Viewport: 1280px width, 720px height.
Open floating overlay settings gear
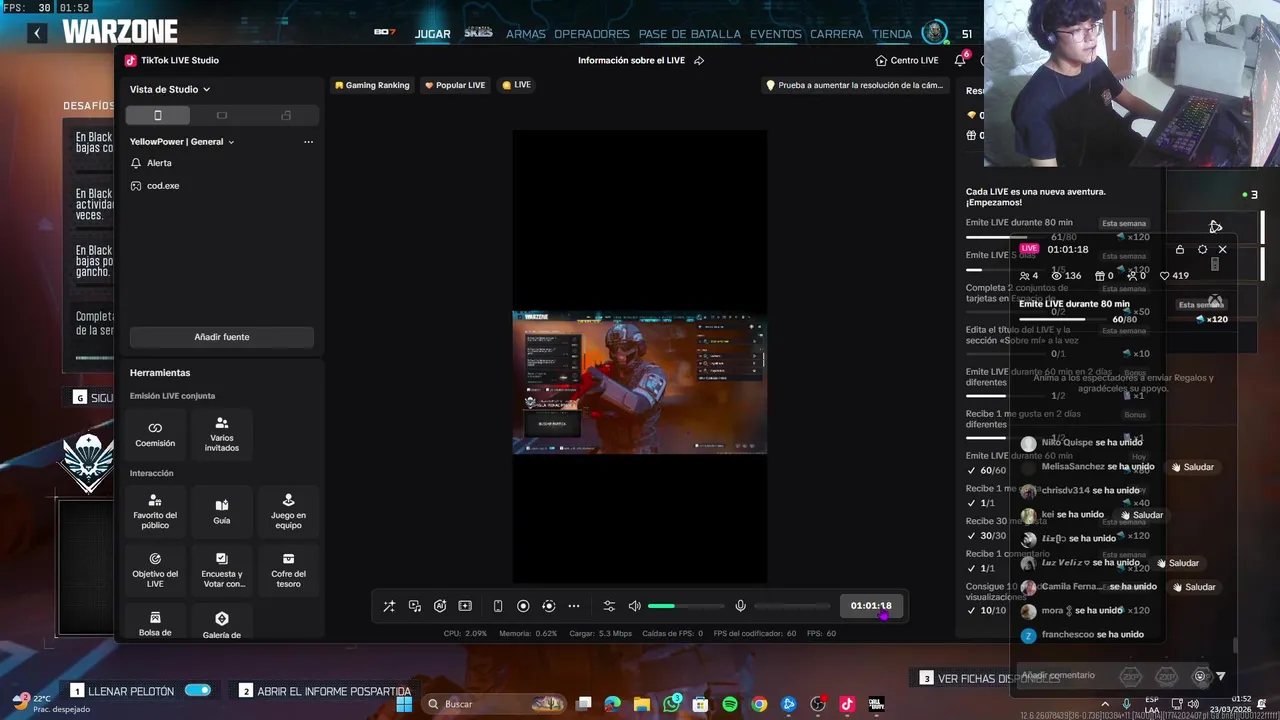(x=1202, y=249)
